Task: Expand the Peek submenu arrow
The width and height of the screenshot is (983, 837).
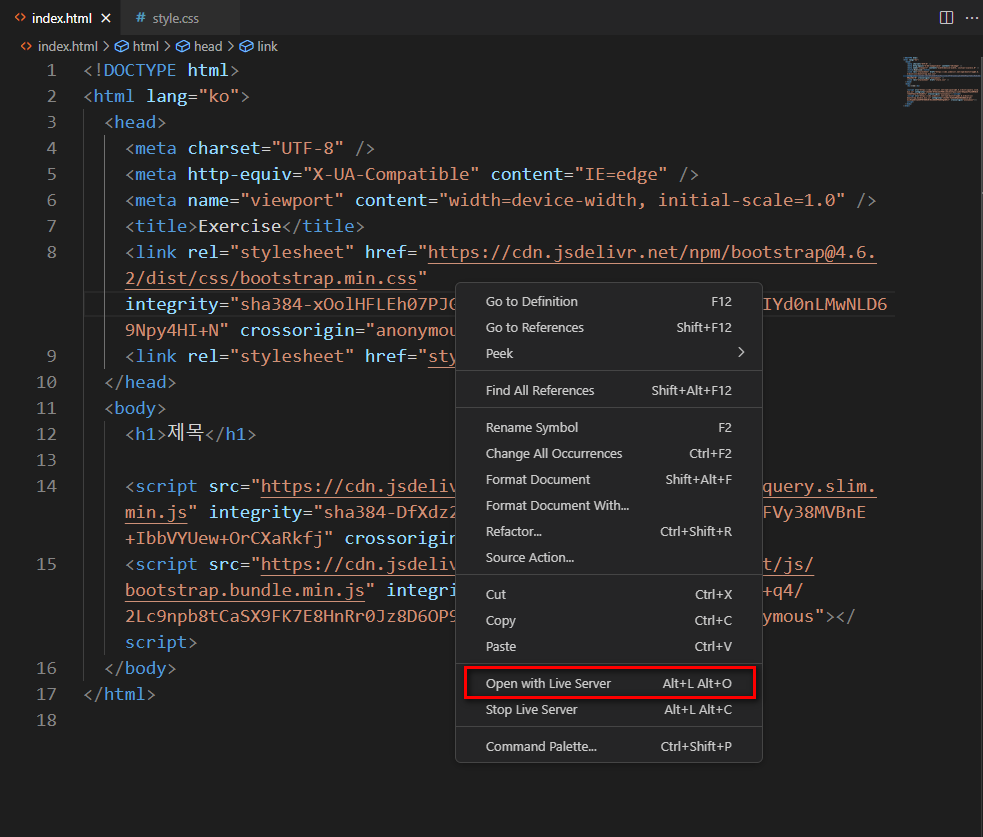Action: tap(741, 352)
